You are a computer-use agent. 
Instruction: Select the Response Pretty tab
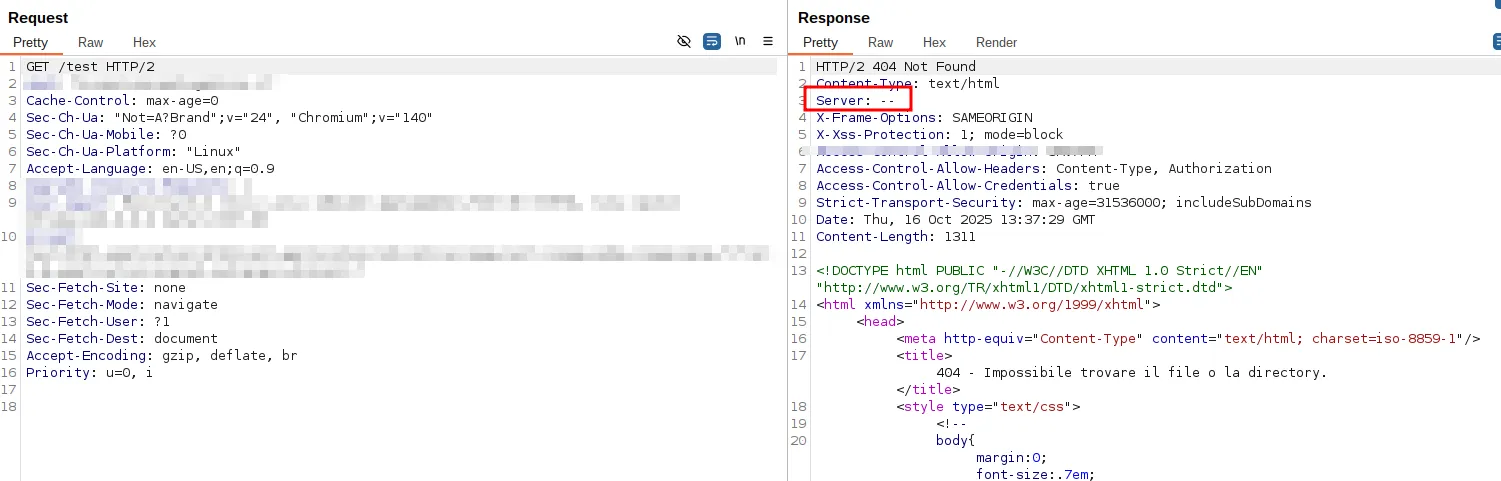pyautogui.click(x=820, y=43)
